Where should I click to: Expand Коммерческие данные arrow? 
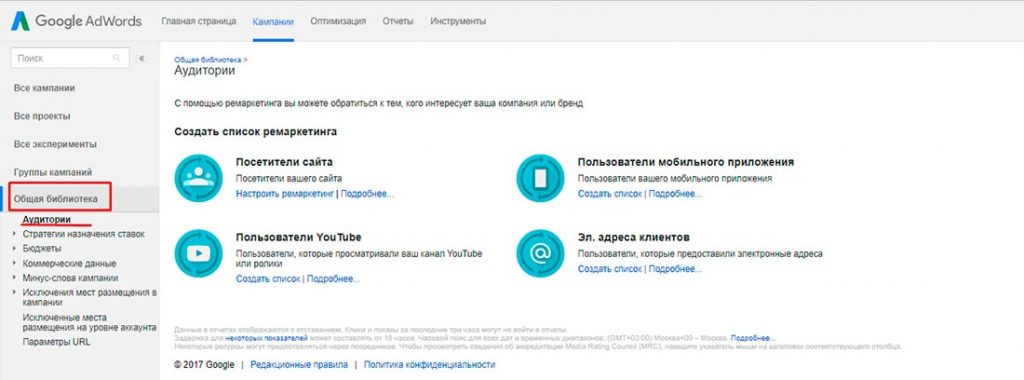click(x=14, y=263)
